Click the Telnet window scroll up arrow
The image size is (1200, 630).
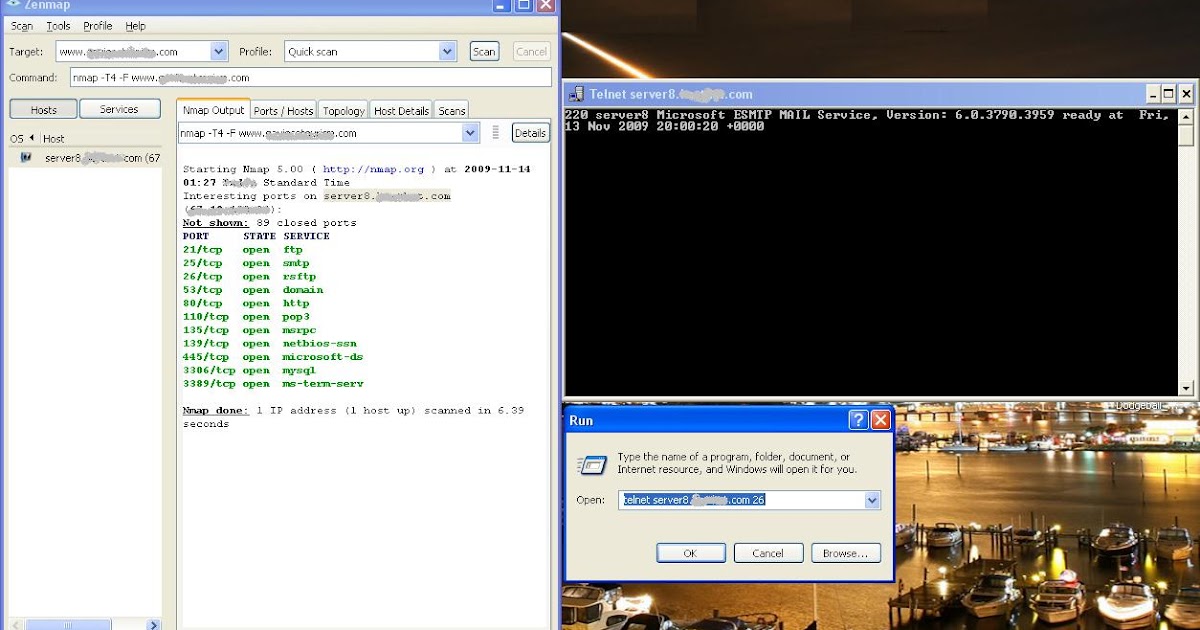(1186, 116)
